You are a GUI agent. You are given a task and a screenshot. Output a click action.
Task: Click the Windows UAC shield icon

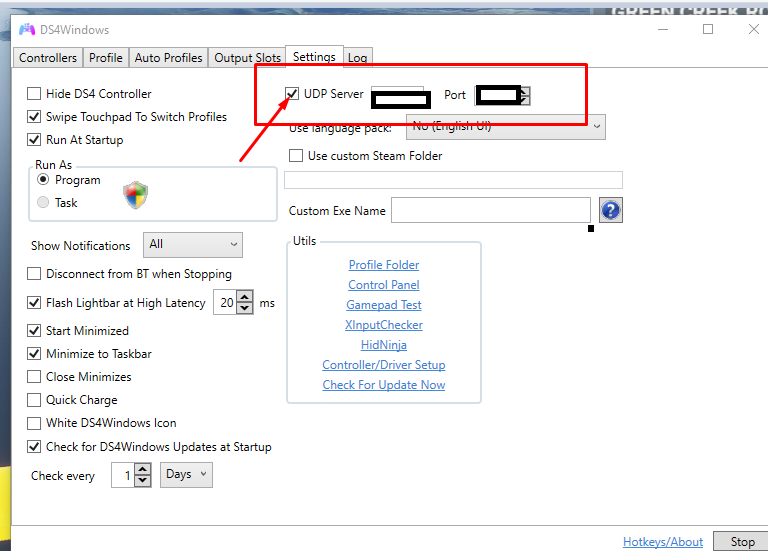(136, 195)
